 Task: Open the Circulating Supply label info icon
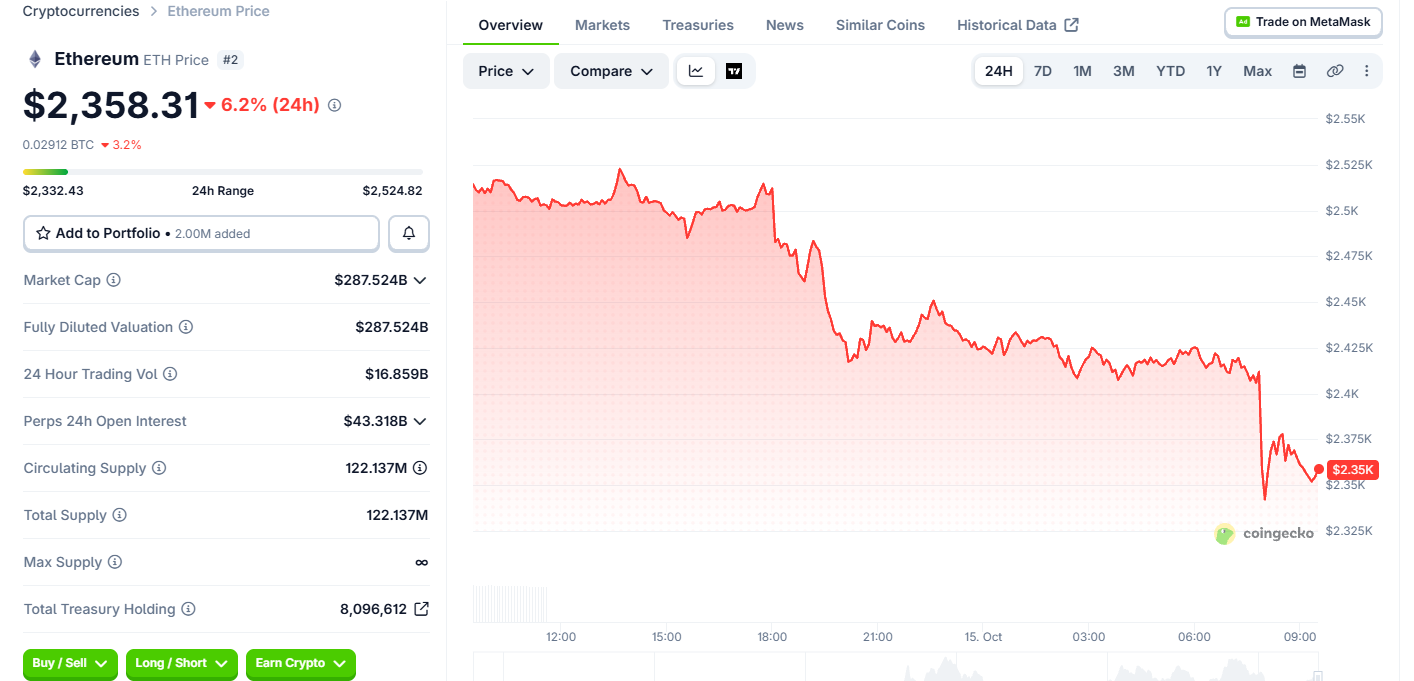159,468
